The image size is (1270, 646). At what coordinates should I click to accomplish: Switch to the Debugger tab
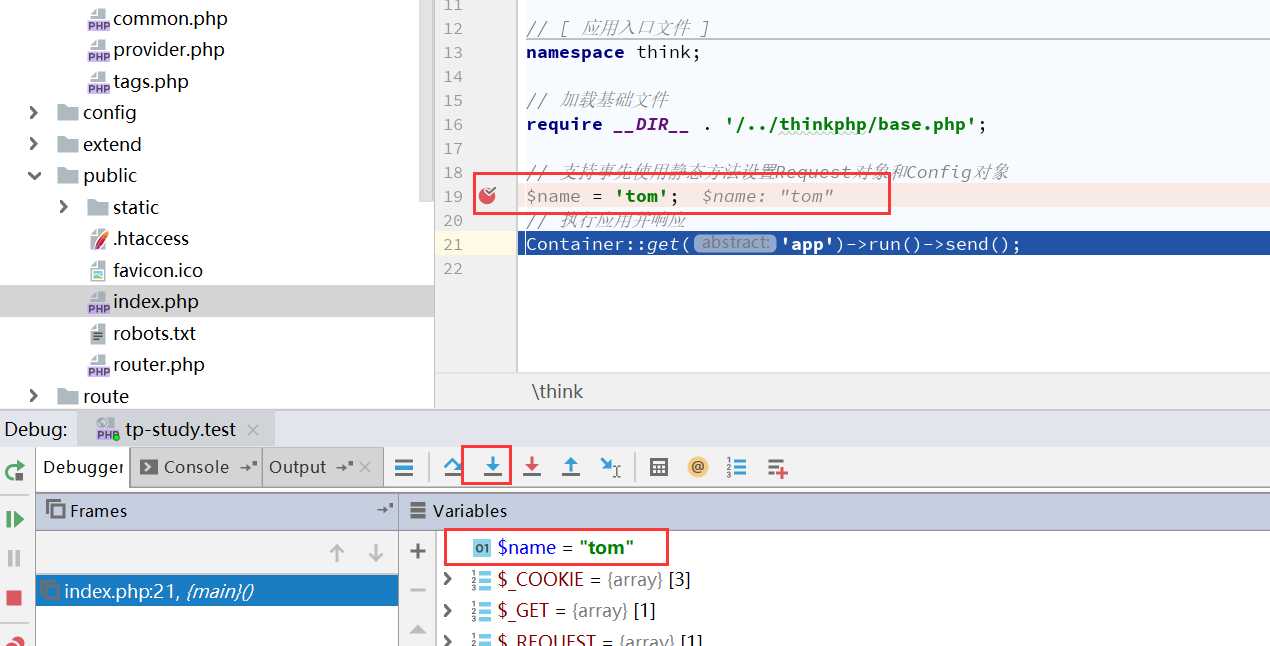(x=83, y=467)
